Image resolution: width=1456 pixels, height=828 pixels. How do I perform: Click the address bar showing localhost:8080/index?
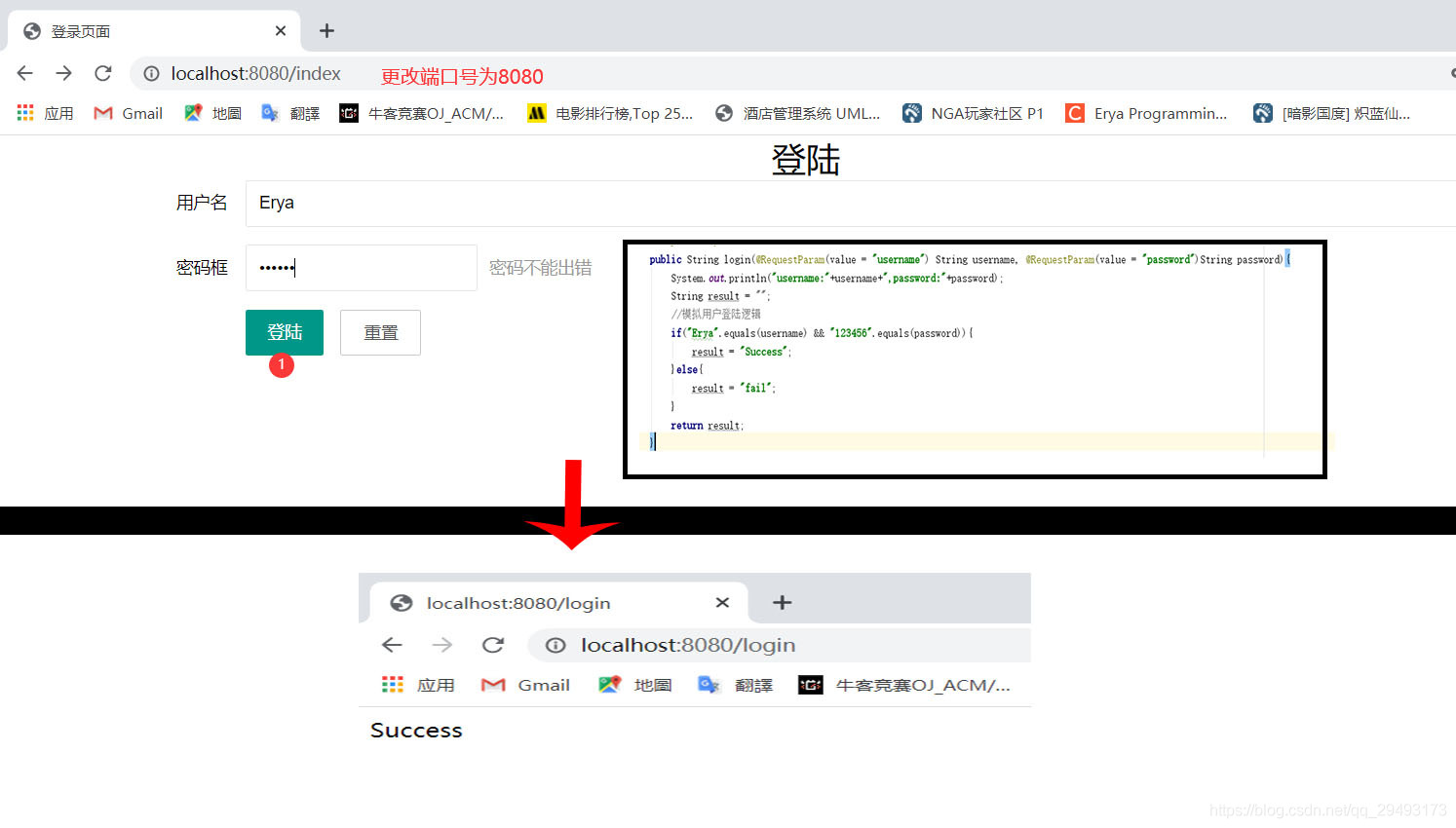click(791, 73)
